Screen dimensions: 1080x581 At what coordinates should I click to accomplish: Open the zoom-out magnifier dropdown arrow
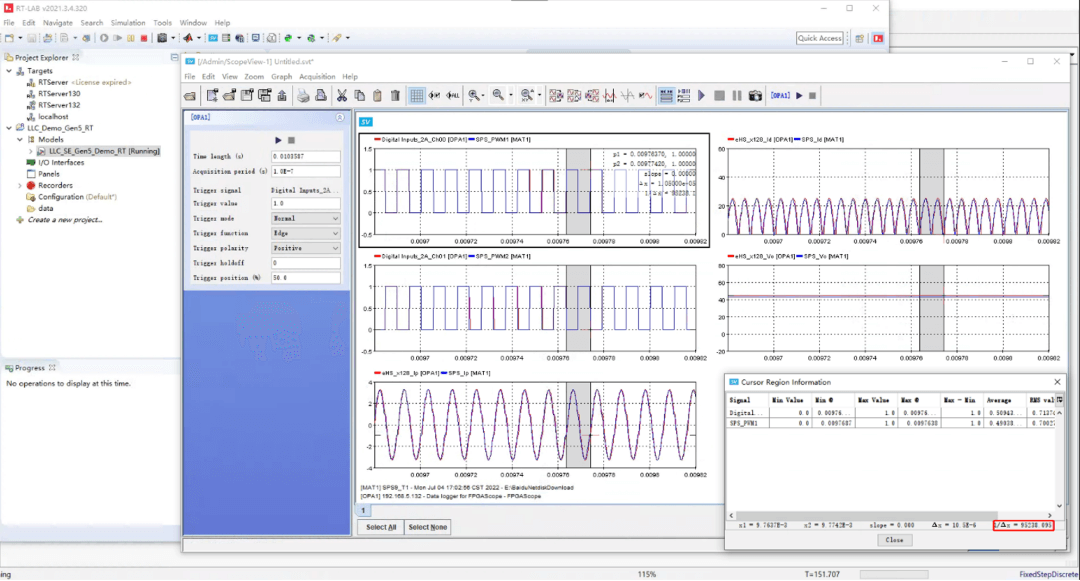(510, 96)
